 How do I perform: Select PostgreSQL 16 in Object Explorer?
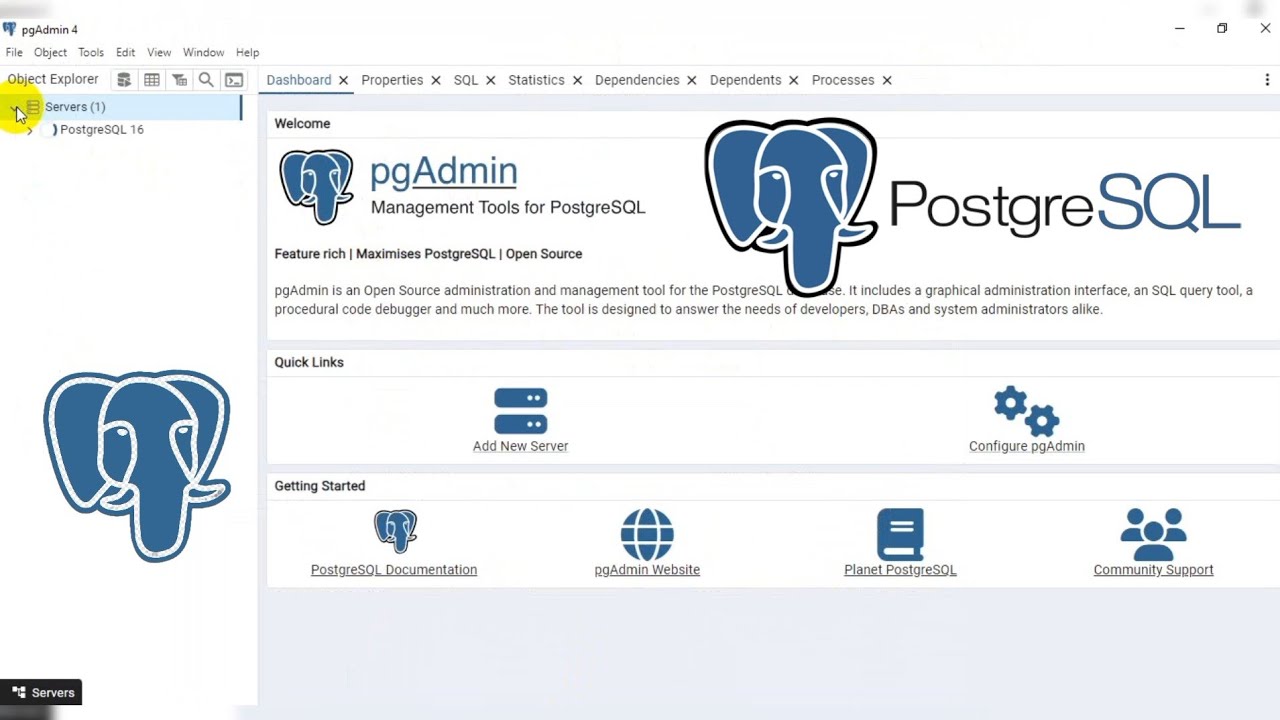(102, 130)
